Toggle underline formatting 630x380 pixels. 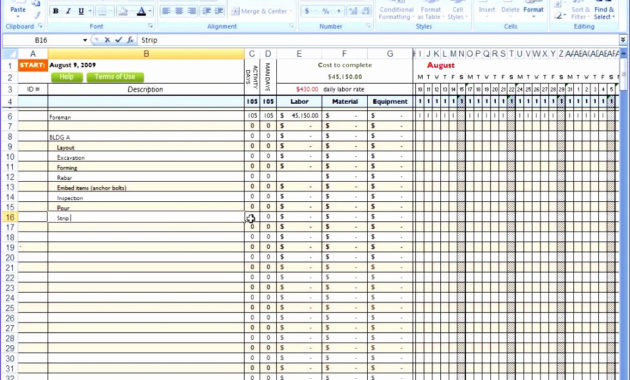point(81,11)
